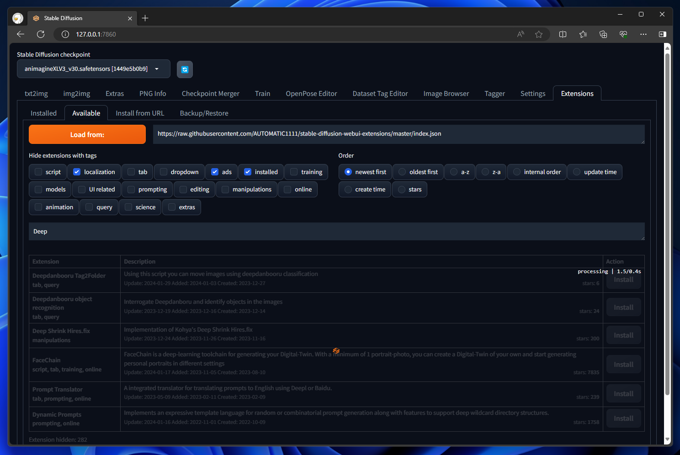Open the browser settings ellipsis menu
Screen dimensions: 680x455
tap(643, 34)
